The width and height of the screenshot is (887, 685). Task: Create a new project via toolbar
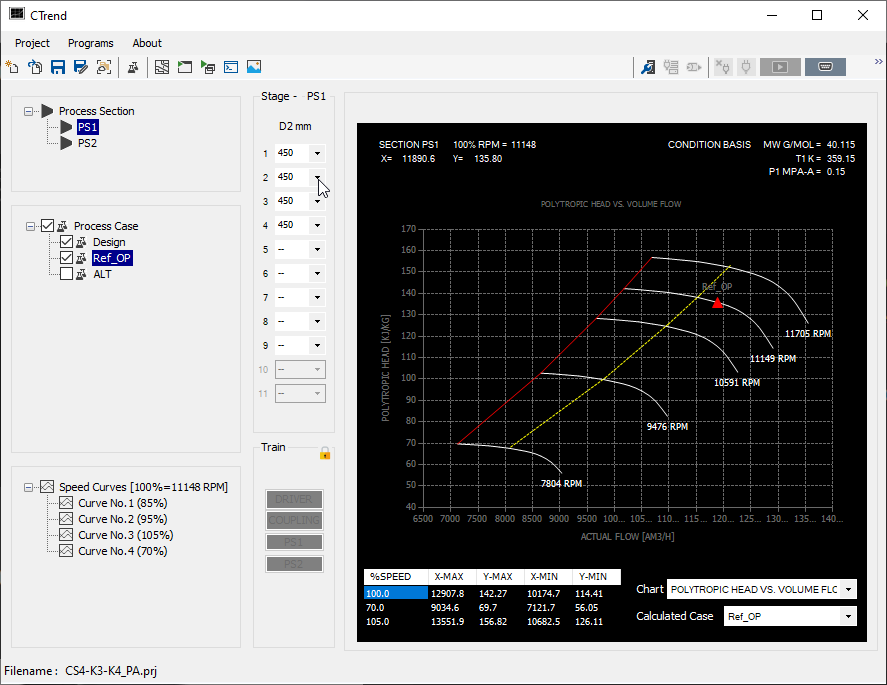[12, 67]
